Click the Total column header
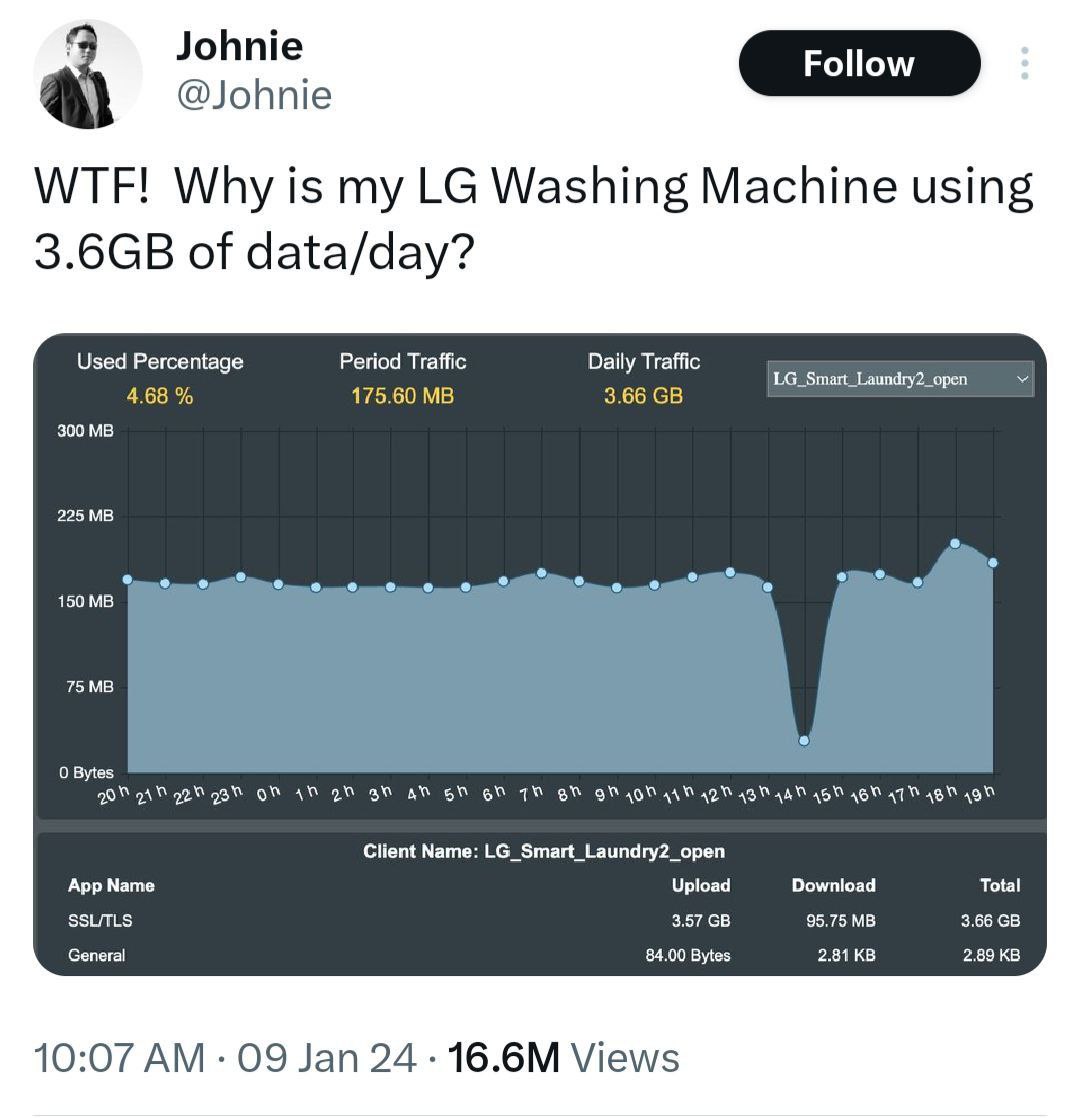 click(999, 885)
